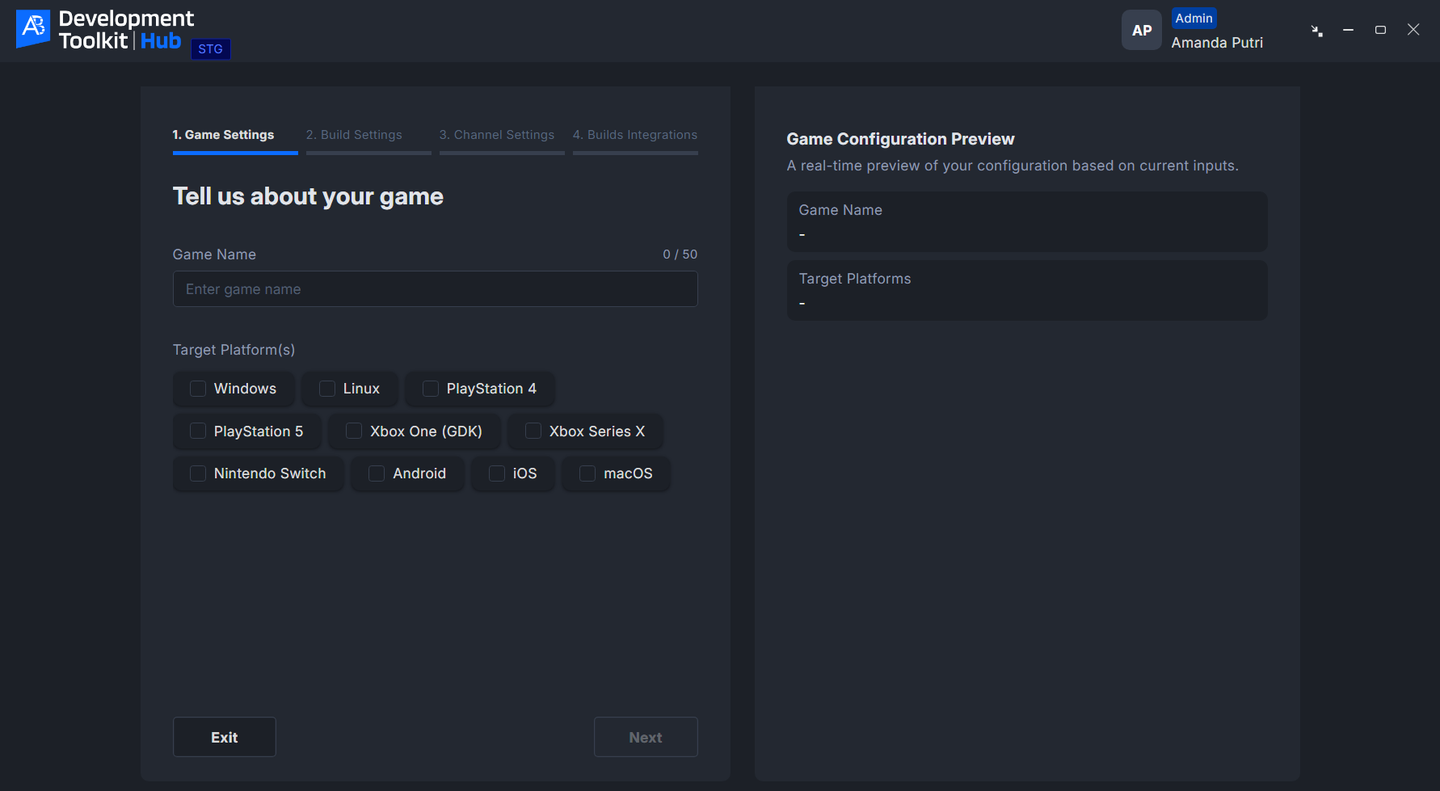The width and height of the screenshot is (1440, 791).
Task: Enable the Nintendo Switch checkbox
Action: (x=198, y=474)
